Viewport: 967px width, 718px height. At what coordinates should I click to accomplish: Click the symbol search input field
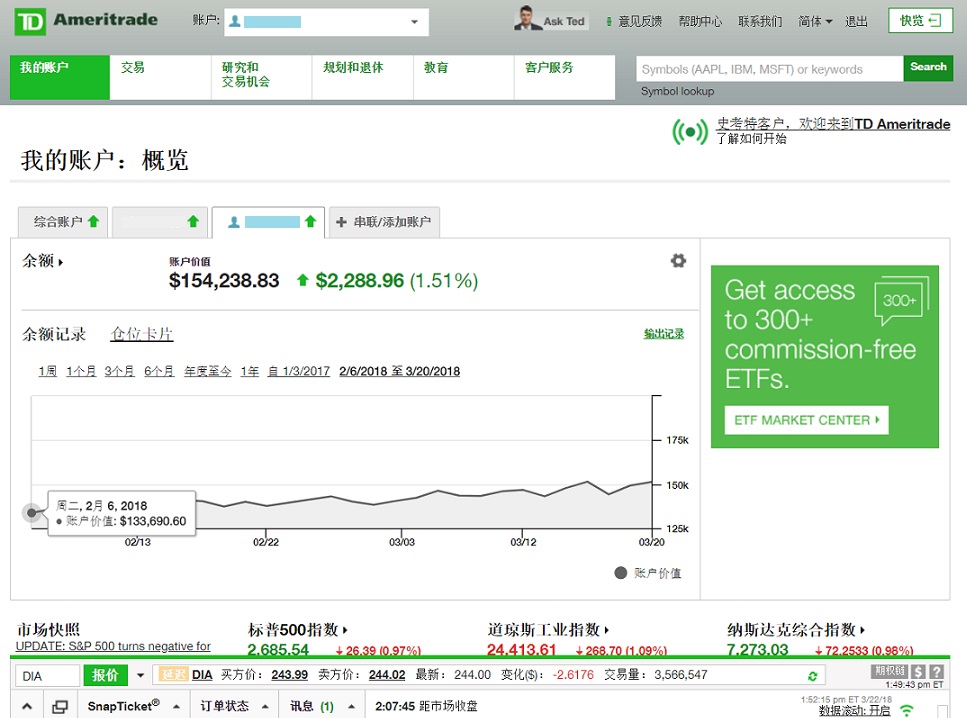pos(769,69)
